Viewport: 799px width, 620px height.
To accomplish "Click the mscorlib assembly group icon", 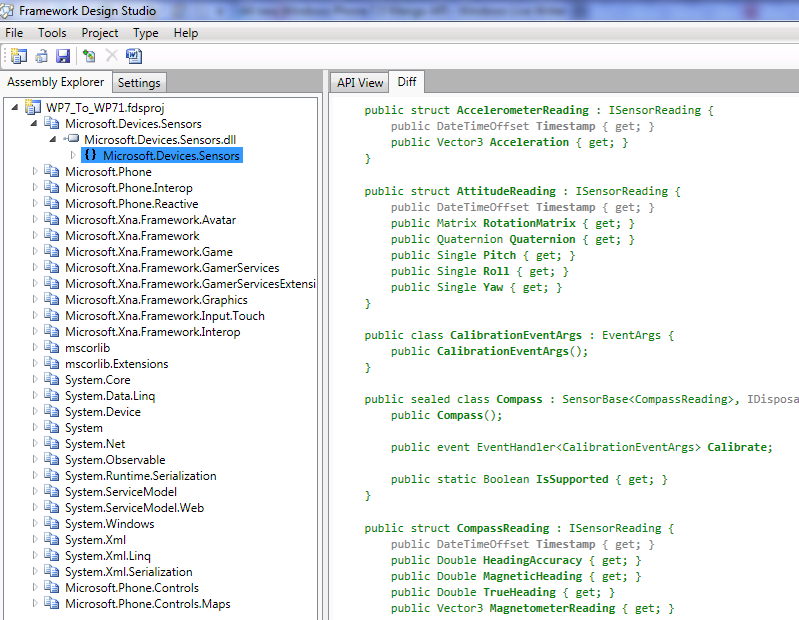I will (51, 347).
